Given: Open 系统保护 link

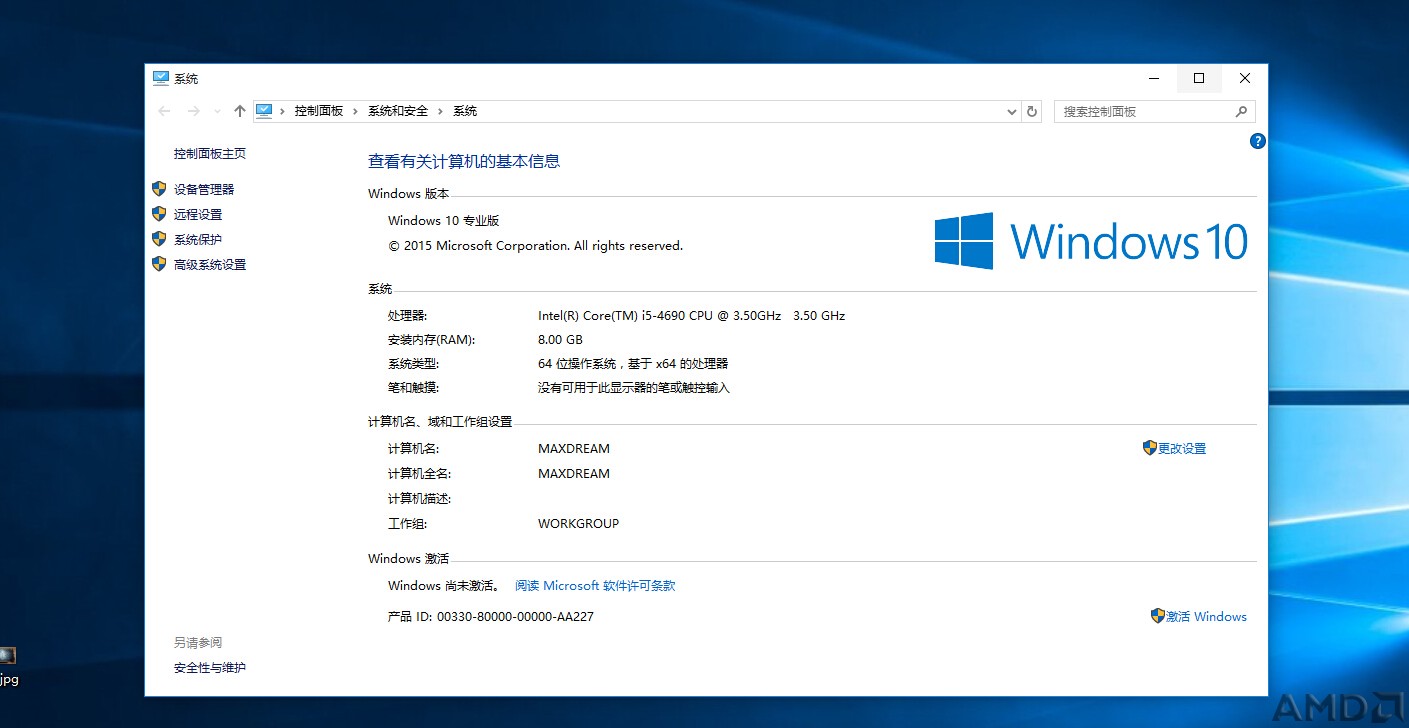Looking at the screenshot, I should tap(198, 239).
